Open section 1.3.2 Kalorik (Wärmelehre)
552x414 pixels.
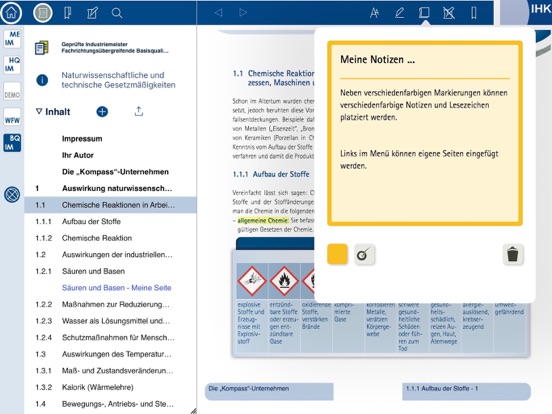pyautogui.click(x=111, y=387)
